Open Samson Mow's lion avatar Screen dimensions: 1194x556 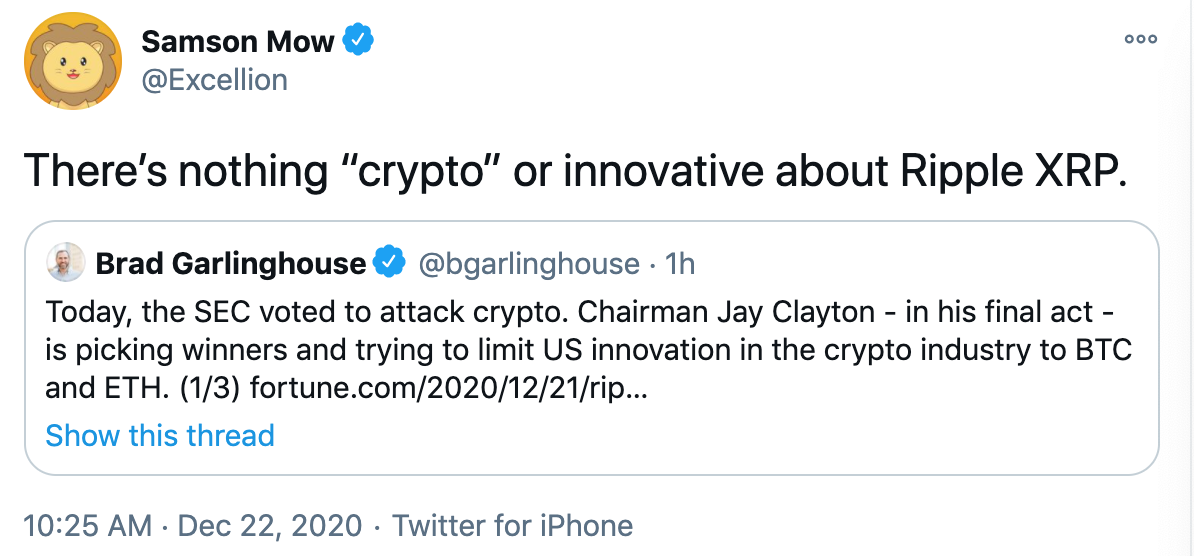[73, 61]
